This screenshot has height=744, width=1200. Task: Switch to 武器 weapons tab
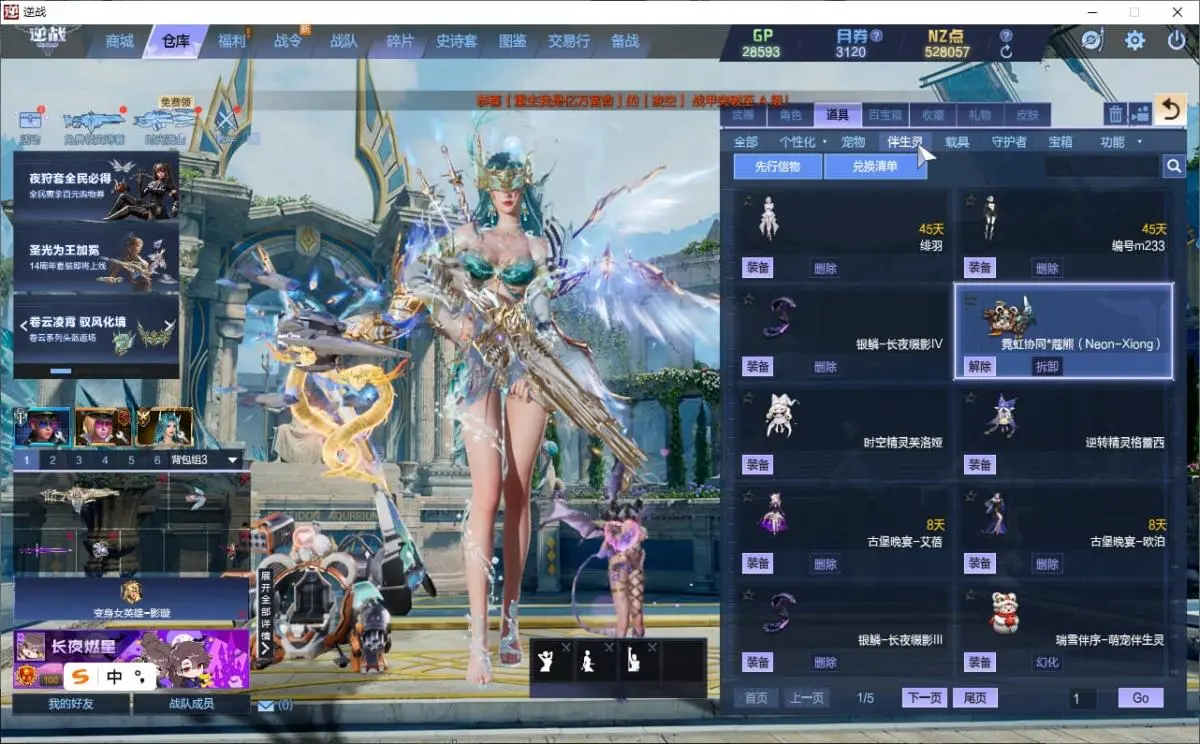[743, 115]
